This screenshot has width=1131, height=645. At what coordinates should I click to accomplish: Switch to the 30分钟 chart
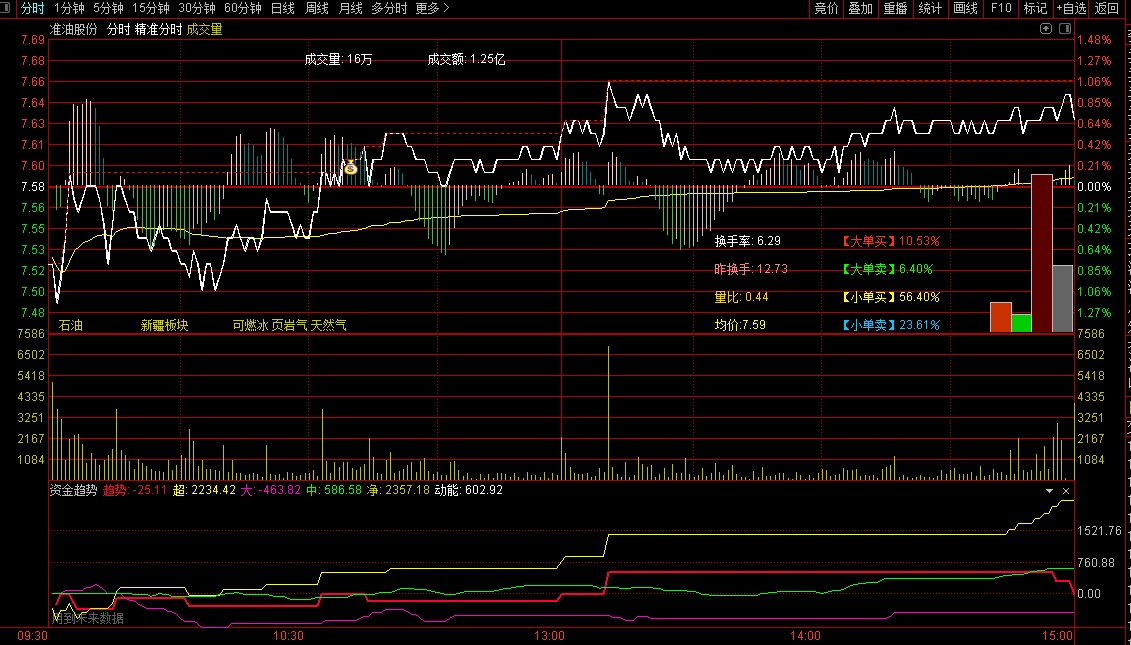(x=197, y=9)
